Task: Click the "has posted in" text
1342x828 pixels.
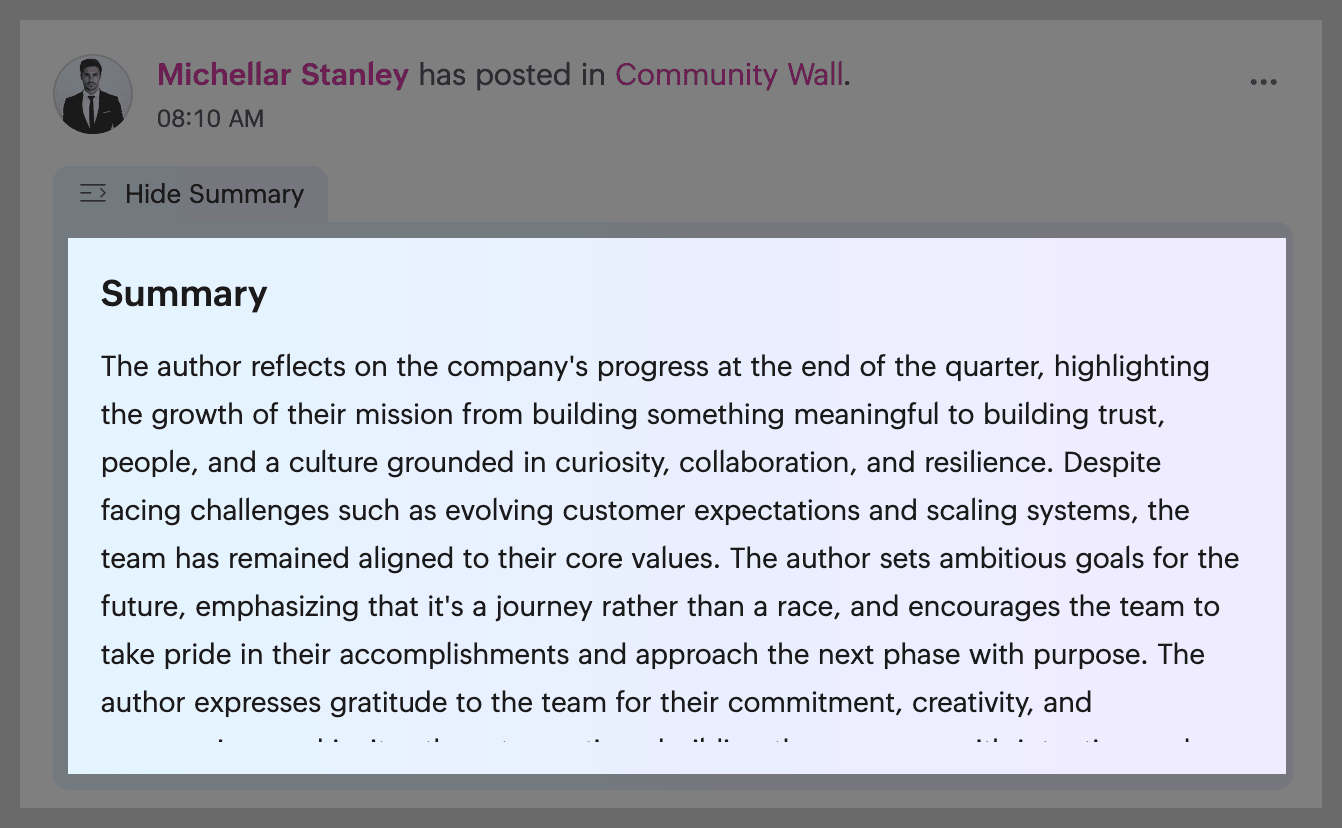Action: (x=511, y=75)
